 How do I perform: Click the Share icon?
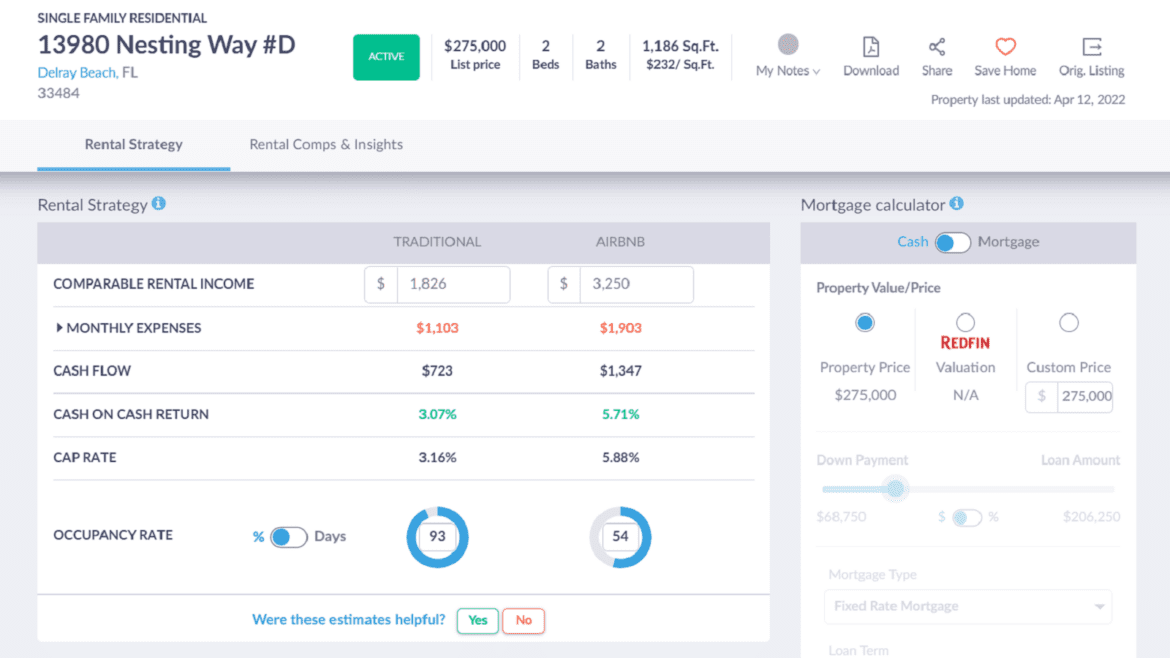point(936,45)
